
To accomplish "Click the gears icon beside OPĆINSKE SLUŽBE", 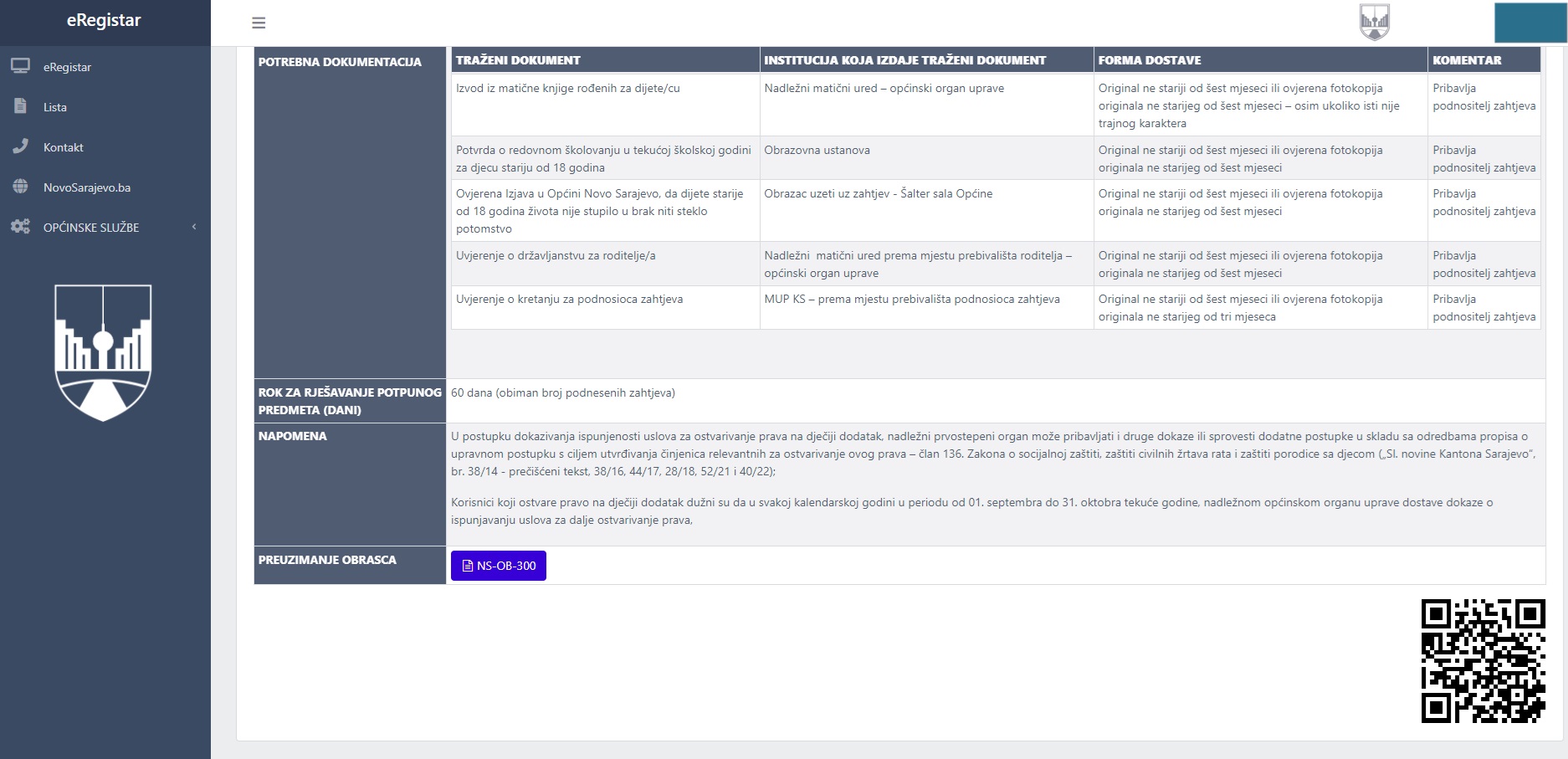I will pos(21,227).
